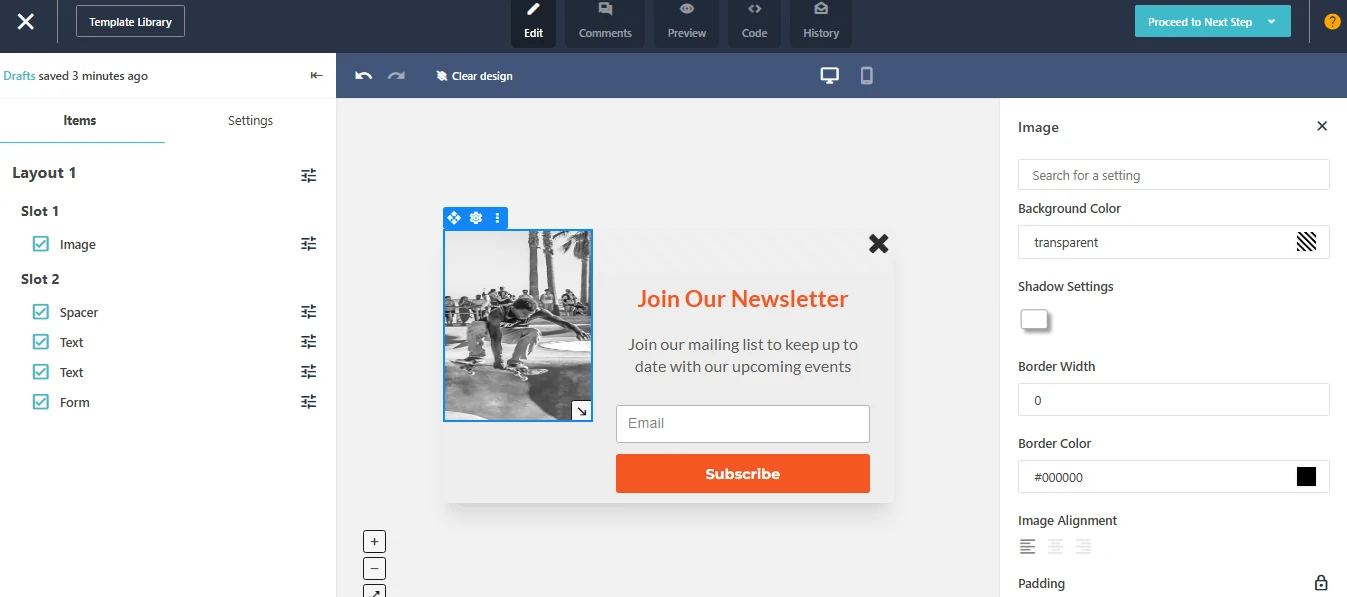This screenshot has width=1347, height=597.
Task: Select the Layout 1 heading
Action: click(x=44, y=173)
